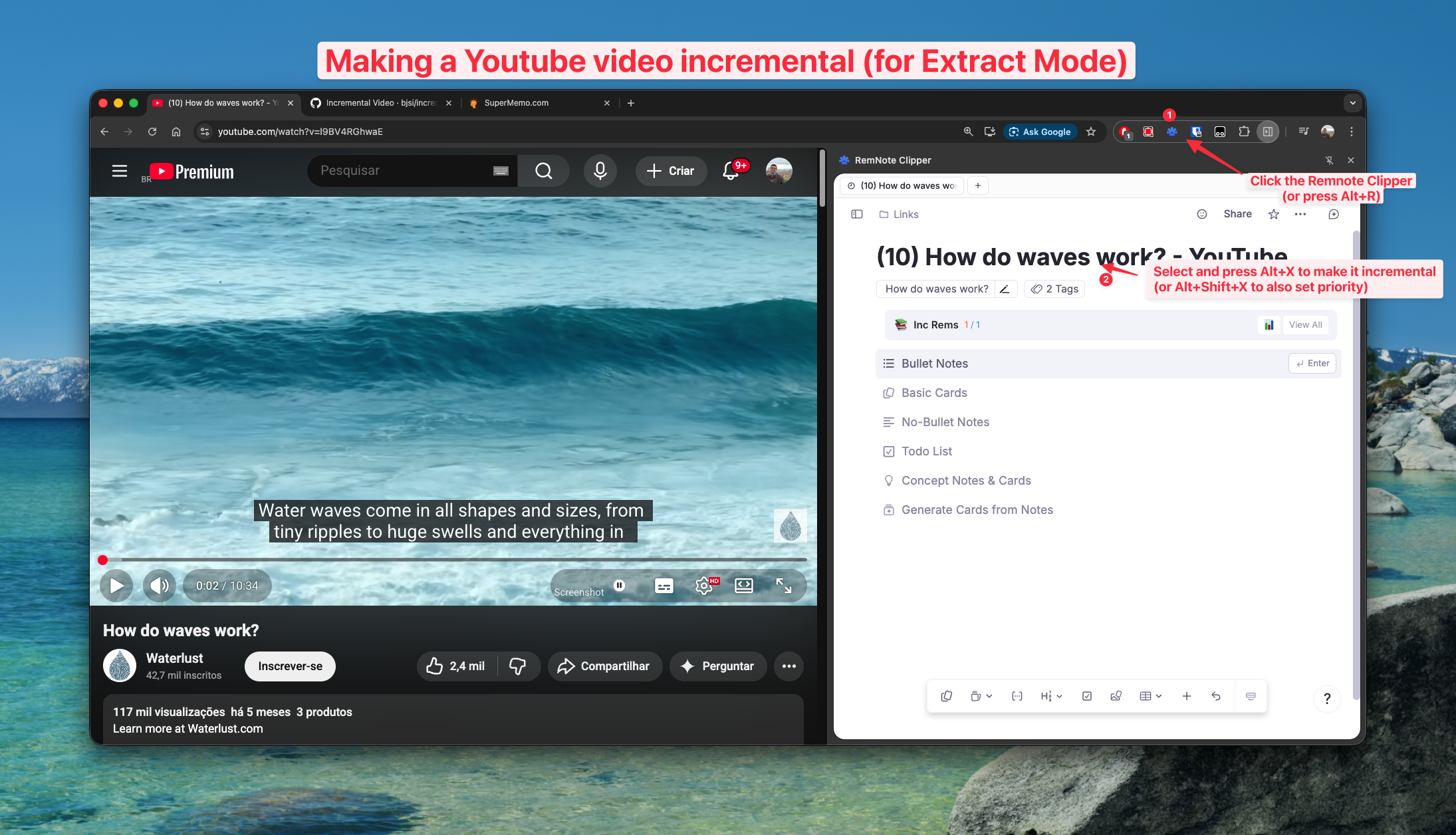Switch to the Incremental Video GitHub tab

point(381,103)
